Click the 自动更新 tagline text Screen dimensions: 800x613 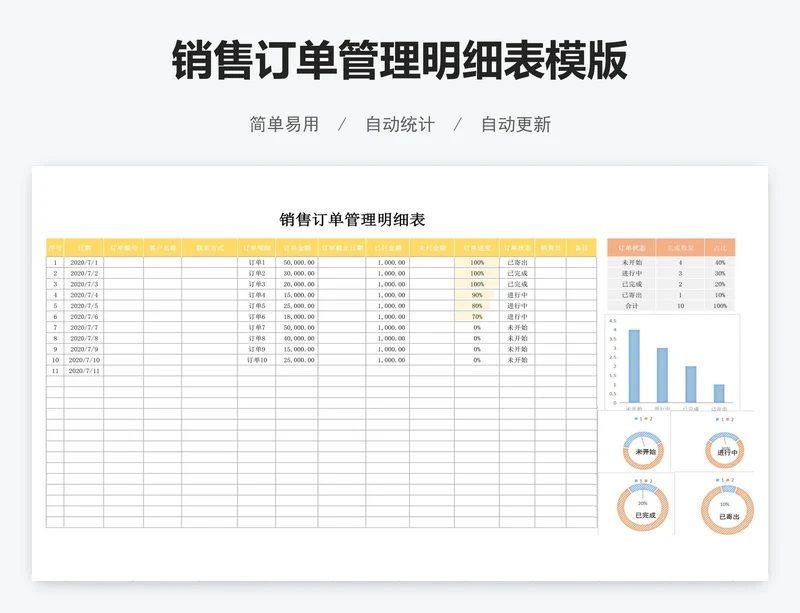pos(516,124)
